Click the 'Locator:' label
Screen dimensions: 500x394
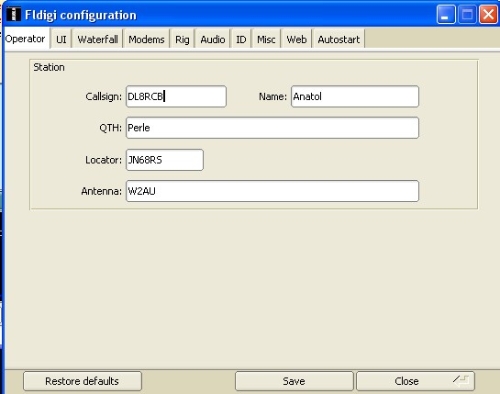point(104,160)
